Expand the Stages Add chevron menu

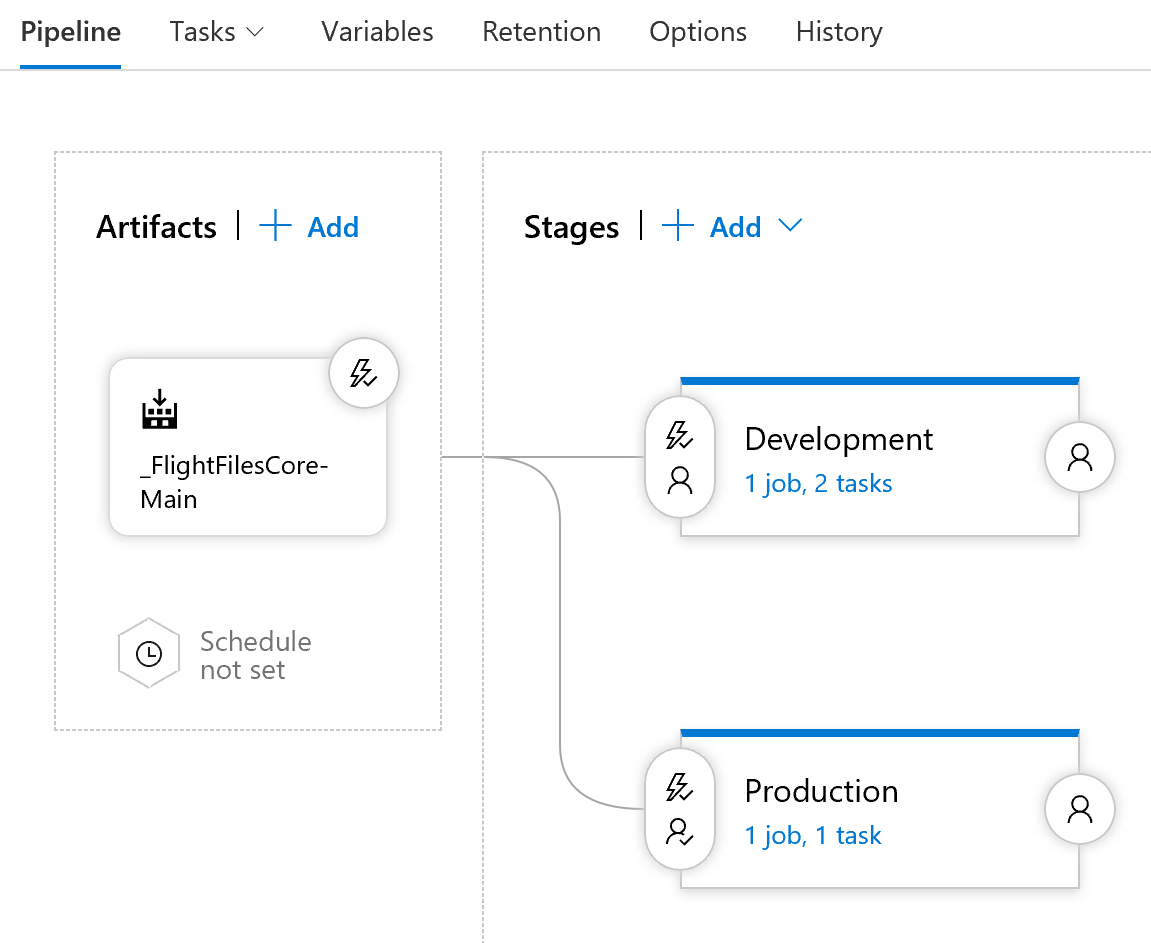tap(790, 227)
